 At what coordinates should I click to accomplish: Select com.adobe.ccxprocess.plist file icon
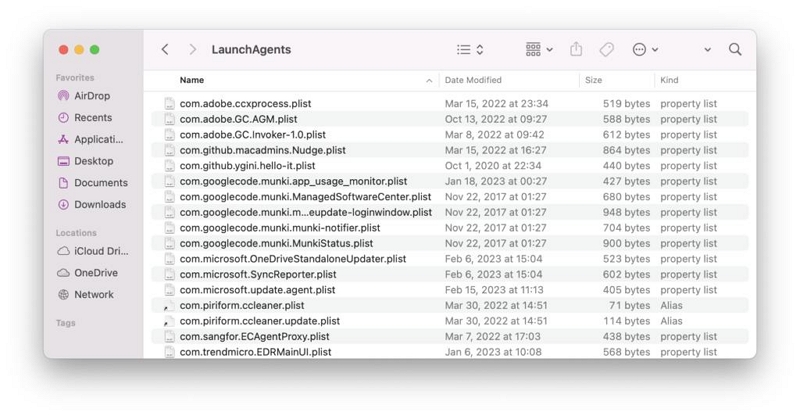coord(169,104)
